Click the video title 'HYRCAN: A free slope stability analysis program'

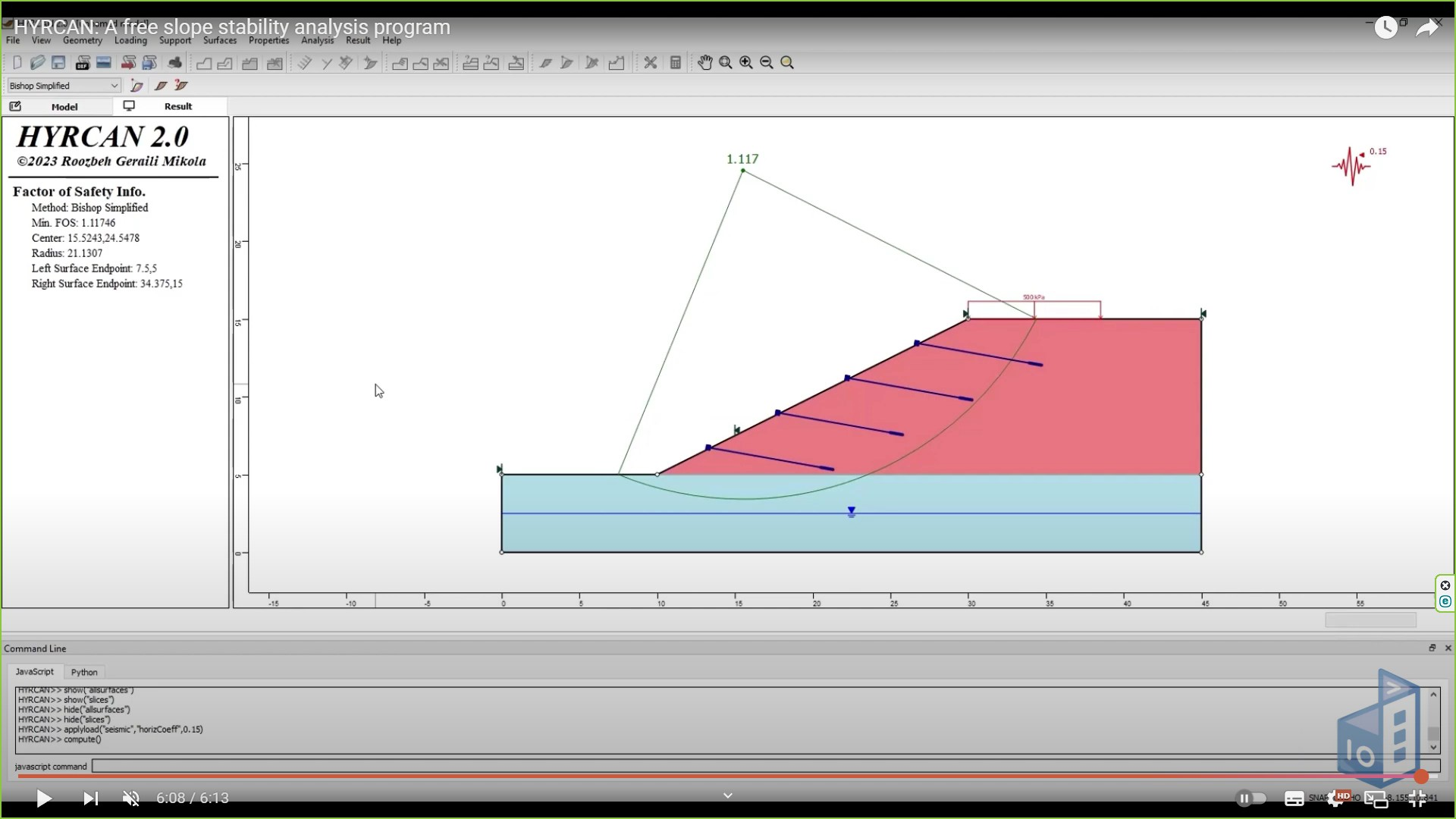(232, 27)
